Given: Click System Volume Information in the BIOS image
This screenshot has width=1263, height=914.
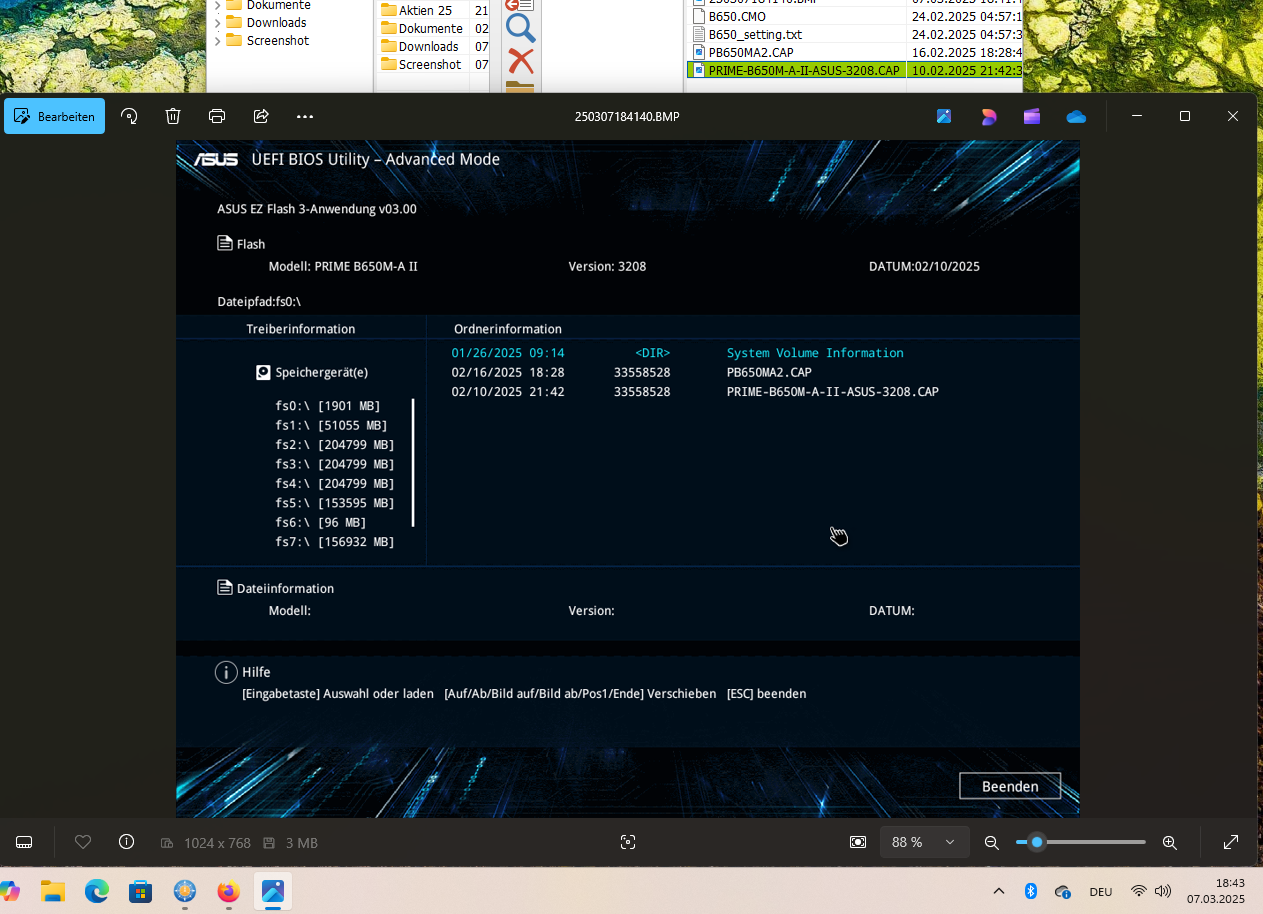Looking at the screenshot, I should [815, 353].
